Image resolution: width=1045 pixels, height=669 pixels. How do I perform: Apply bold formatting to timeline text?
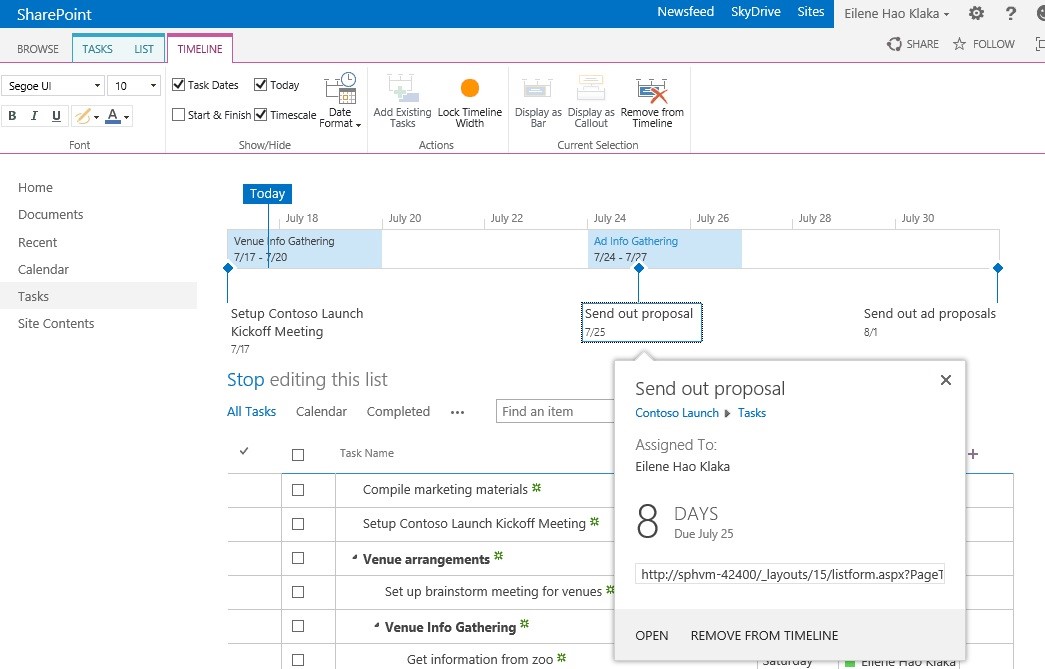(x=12, y=116)
